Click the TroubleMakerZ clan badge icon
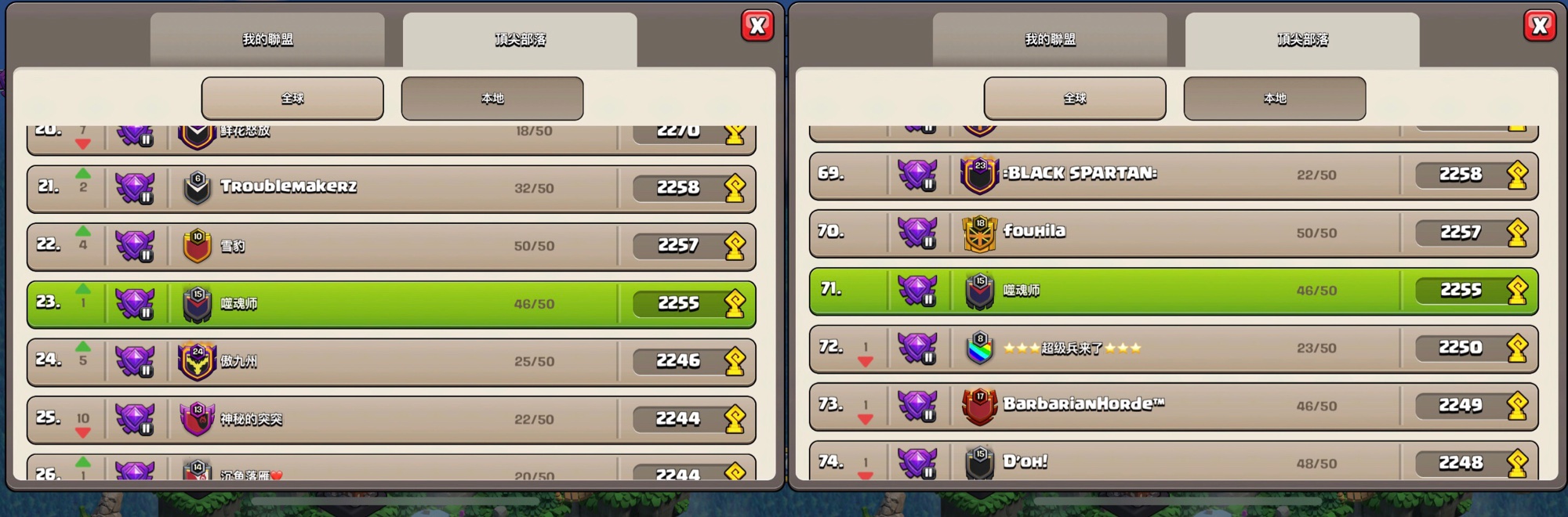The image size is (1568, 517). tap(197, 188)
